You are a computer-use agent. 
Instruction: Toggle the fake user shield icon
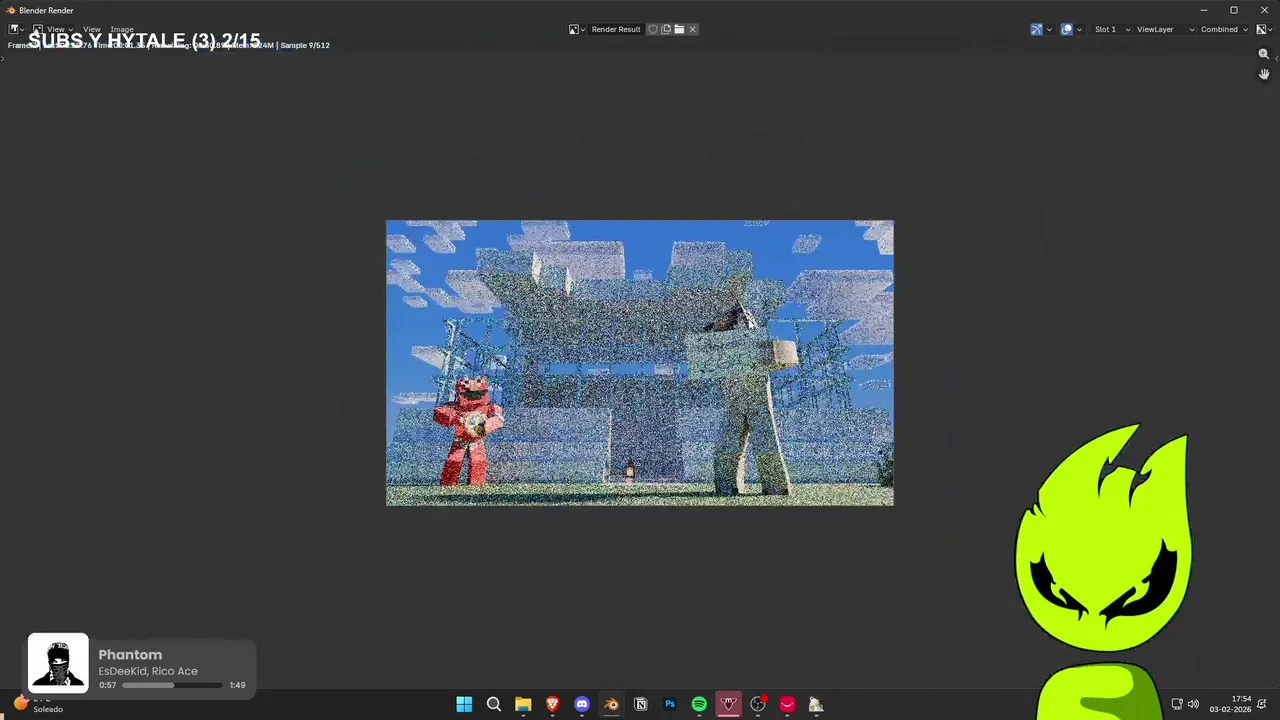[x=653, y=29]
